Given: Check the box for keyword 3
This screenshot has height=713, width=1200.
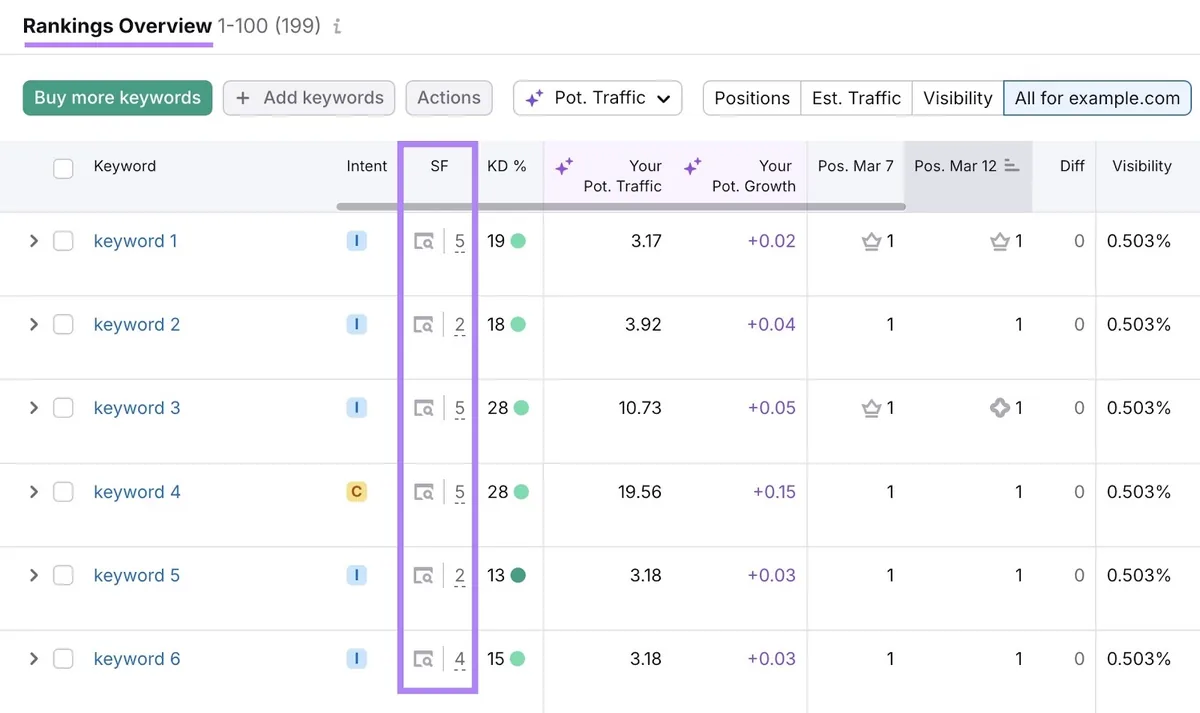Looking at the screenshot, I should tap(63, 408).
